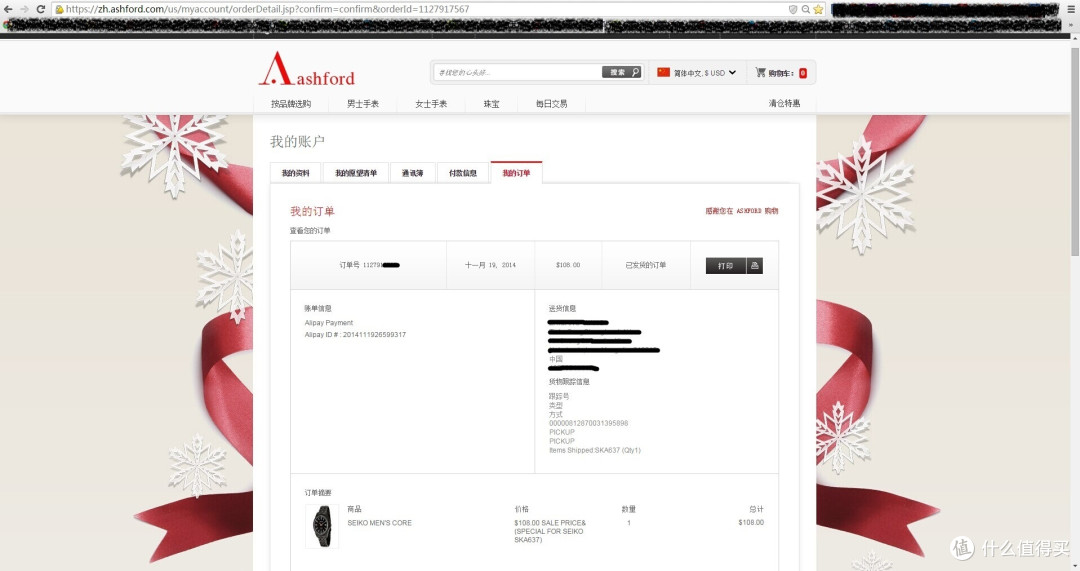Click the $108.00 total in 总计 column
The width and height of the screenshot is (1080, 571).
(x=751, y=523)
